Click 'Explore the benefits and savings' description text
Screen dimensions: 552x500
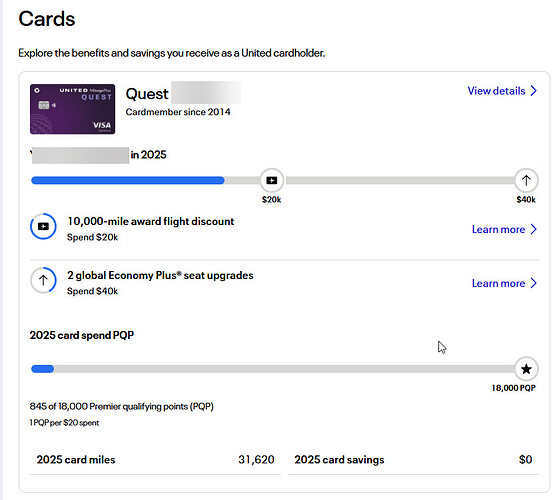point(171,53)
